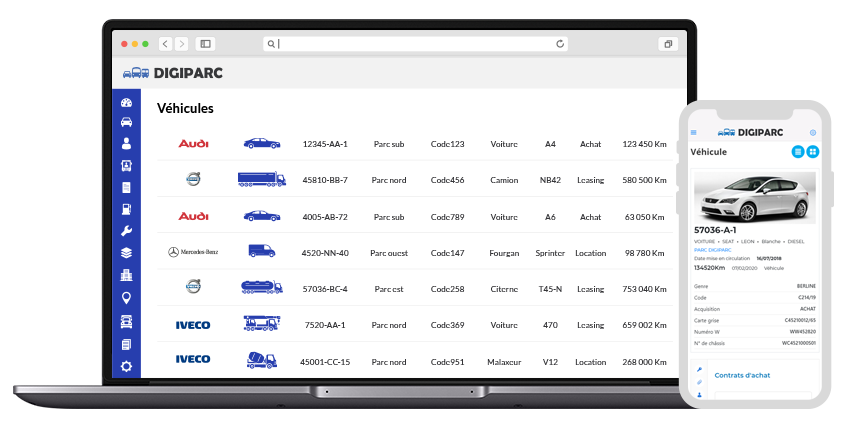This screenshot has height=424, width=848.
Task: Select plate 4005-AB-72
Action: (325, 217)
